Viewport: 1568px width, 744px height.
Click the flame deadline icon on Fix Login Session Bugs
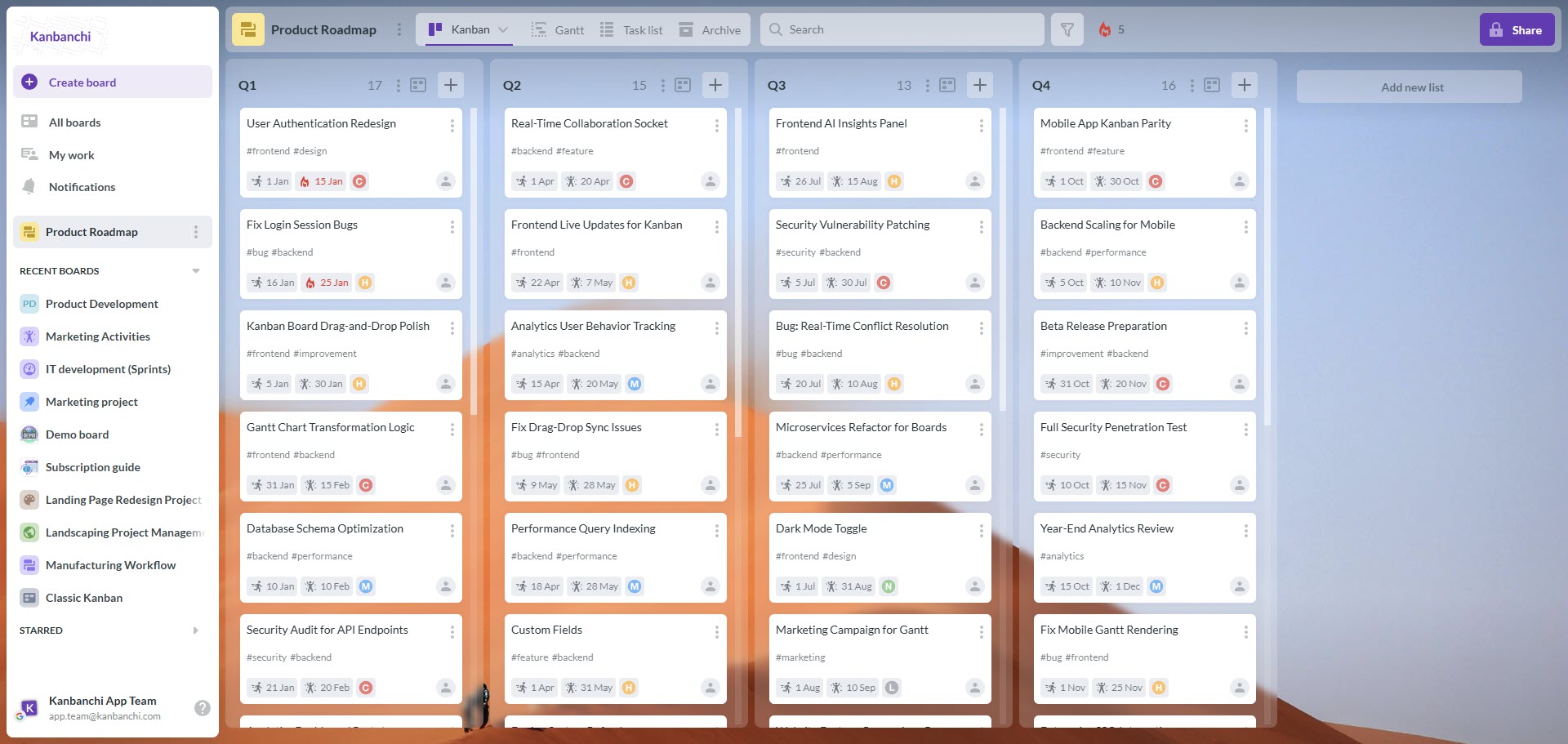(x=310, y=282)
